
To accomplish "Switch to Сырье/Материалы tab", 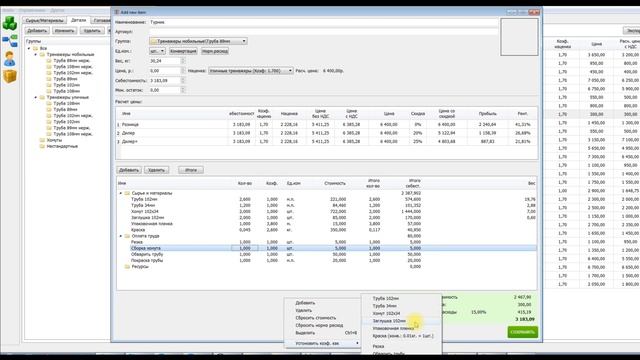I will pyautogui.click(x=44, y=20).
